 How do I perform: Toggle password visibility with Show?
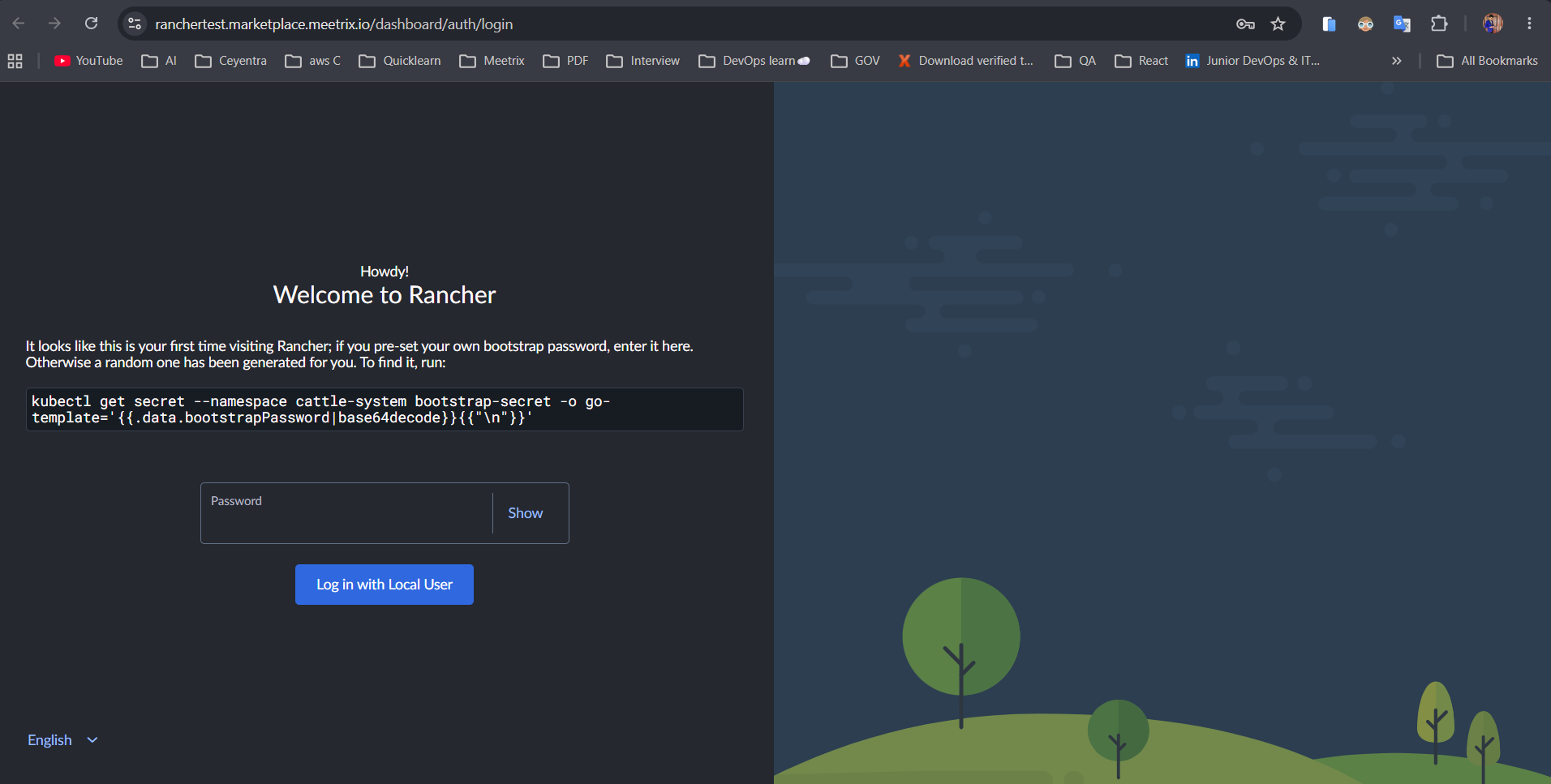pos(526,513)
